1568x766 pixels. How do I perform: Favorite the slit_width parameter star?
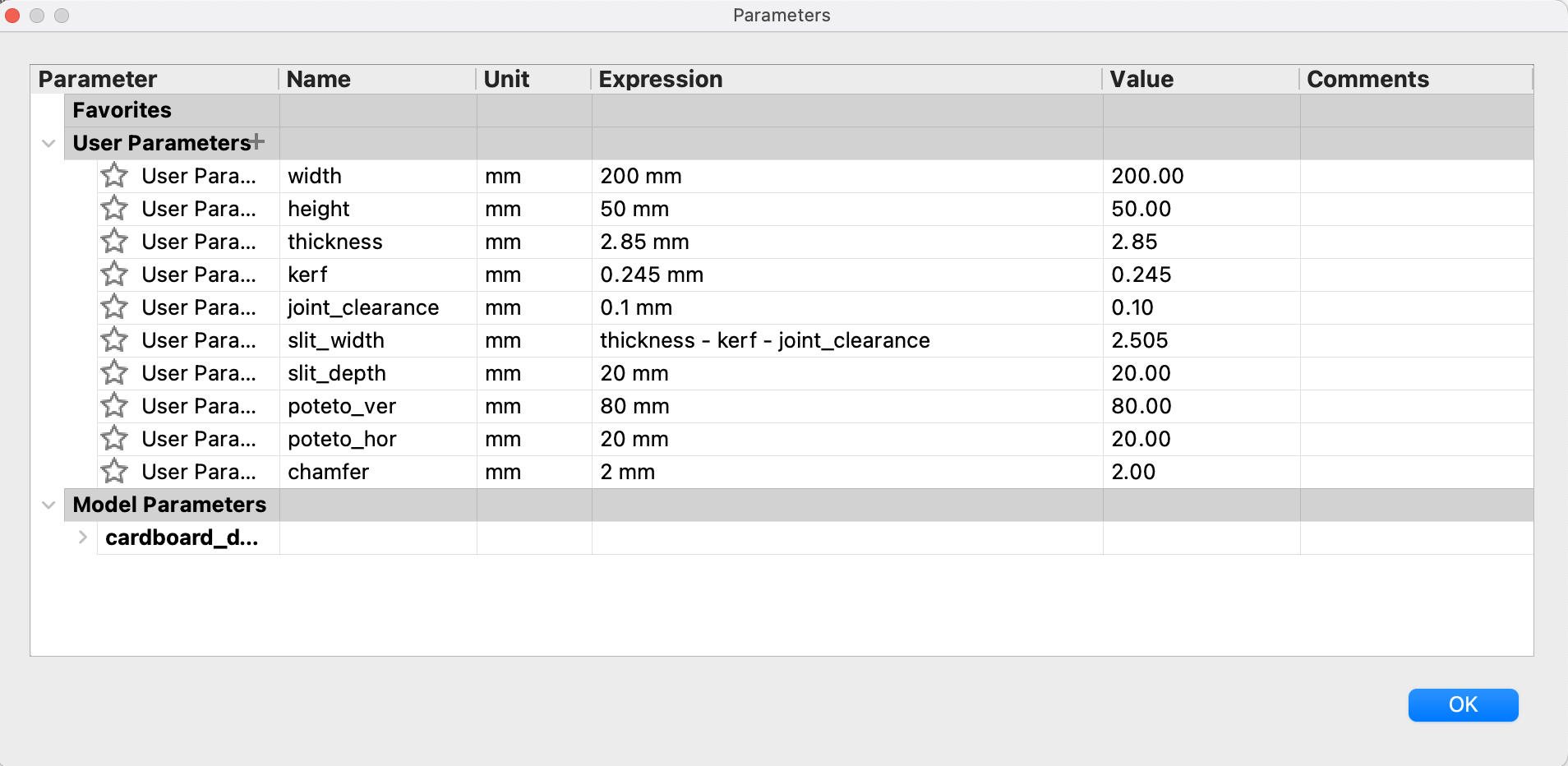tap(114, 340)
